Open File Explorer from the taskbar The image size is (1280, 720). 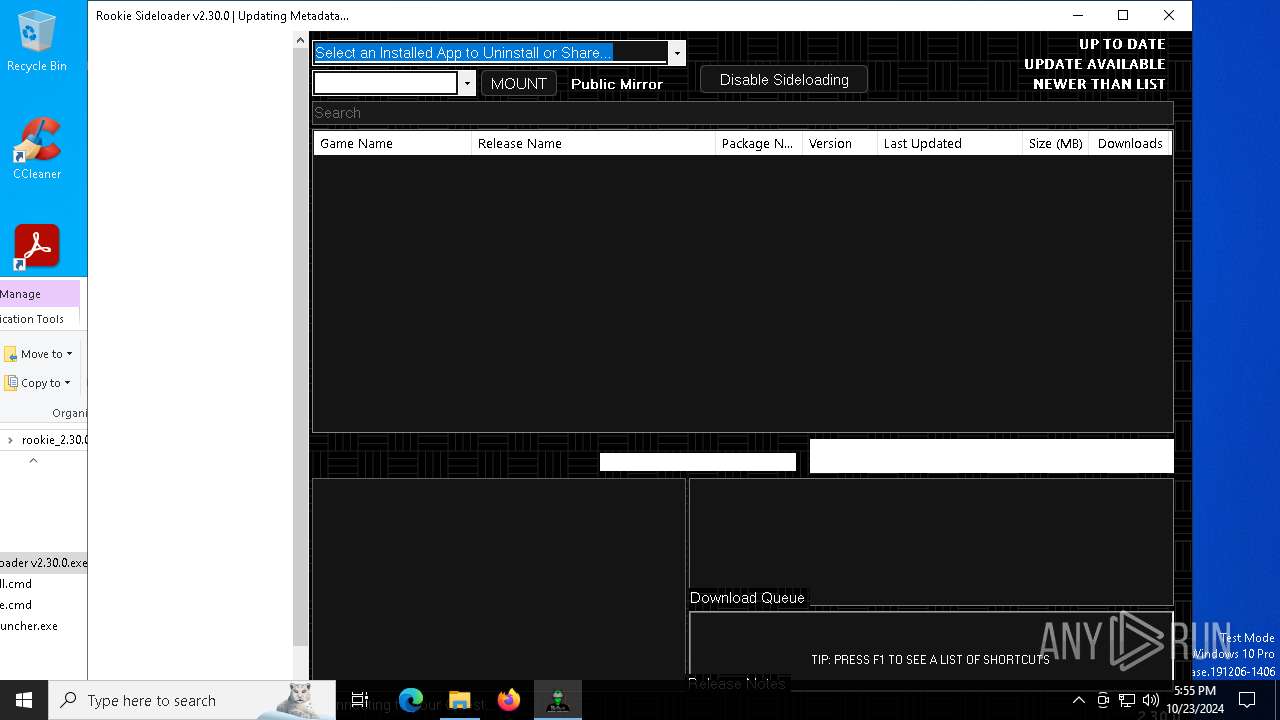pyautogui.click(x=460, y=700)
